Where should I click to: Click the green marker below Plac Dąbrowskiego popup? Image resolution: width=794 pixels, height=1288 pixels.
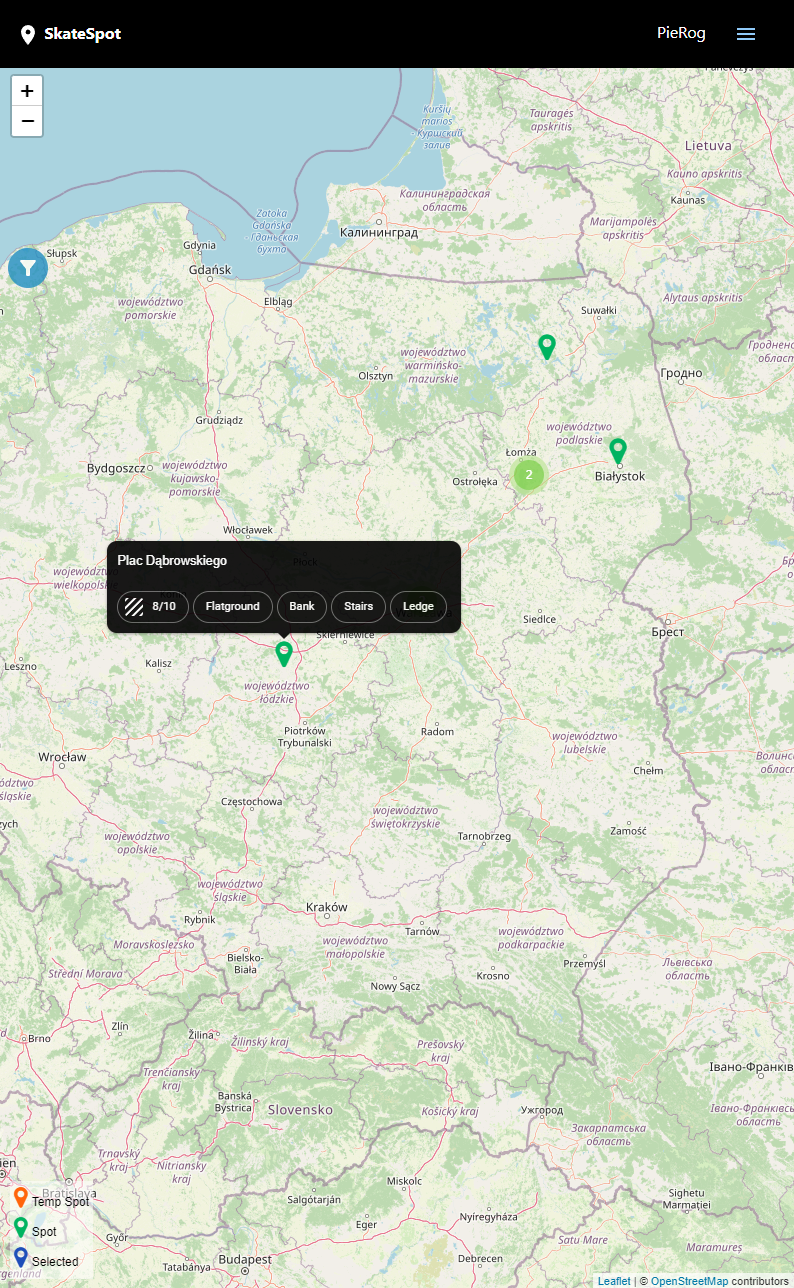pos(284,654)
